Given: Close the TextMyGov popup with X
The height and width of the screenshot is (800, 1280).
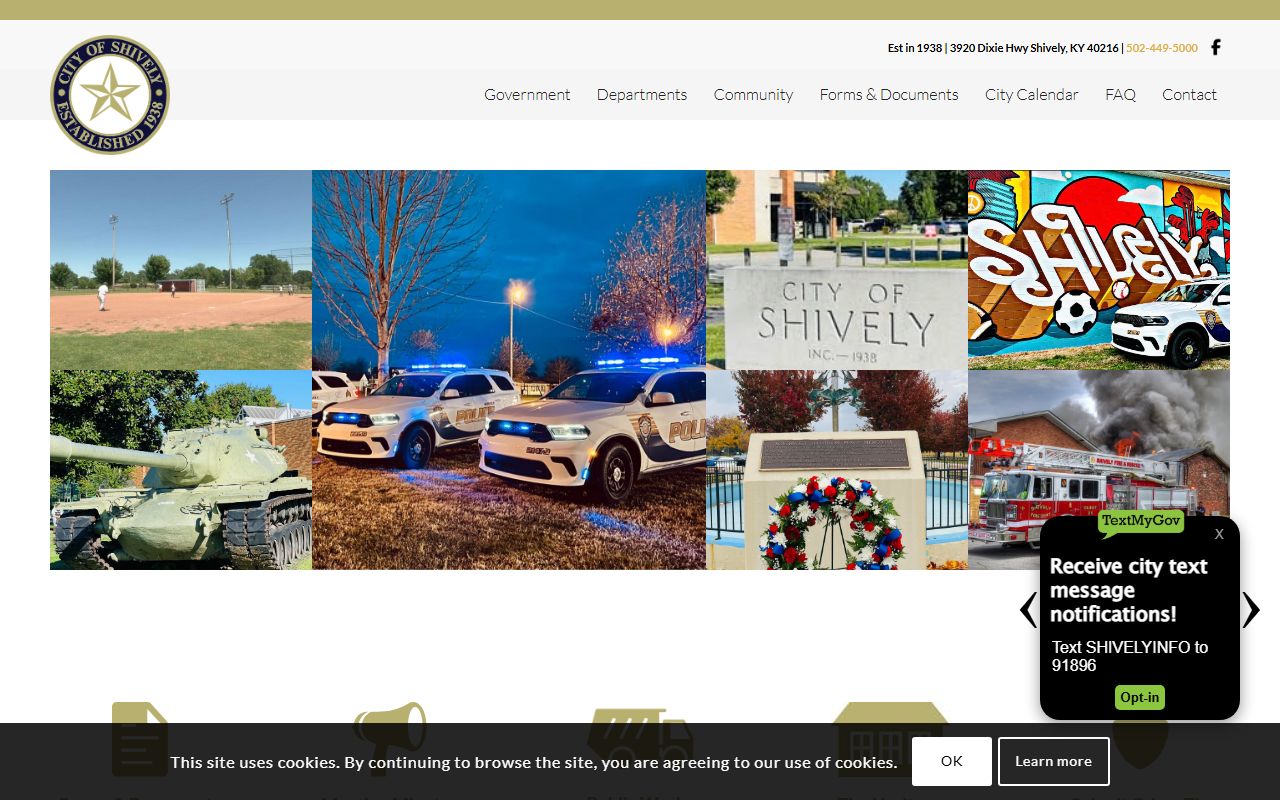Looking at the screenshot, I should pyautogui.click(x=1219, y=534).
